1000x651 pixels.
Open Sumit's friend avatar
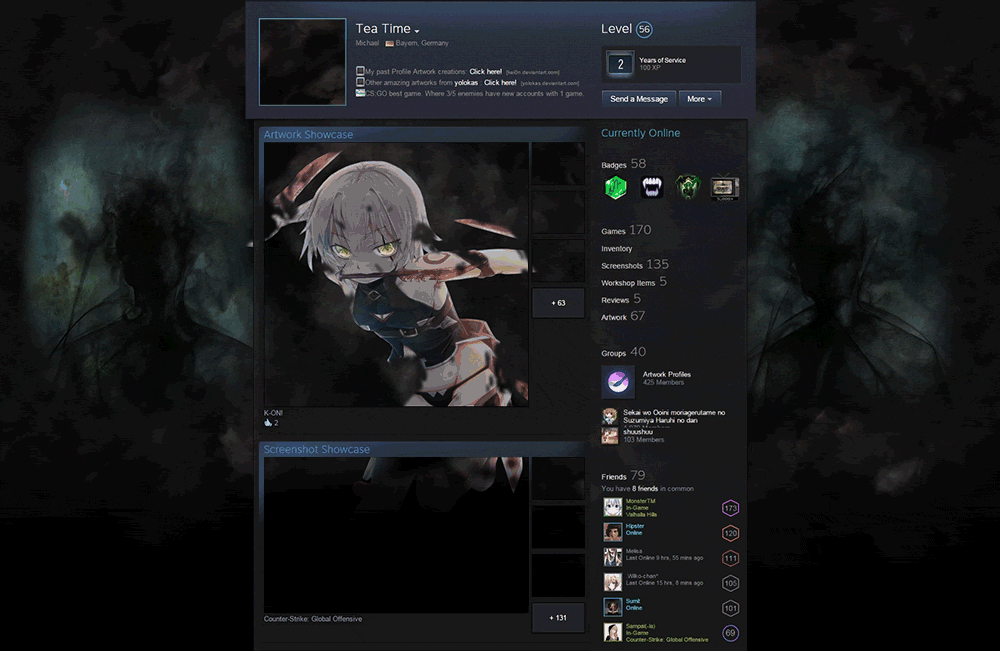click(613, 607)
